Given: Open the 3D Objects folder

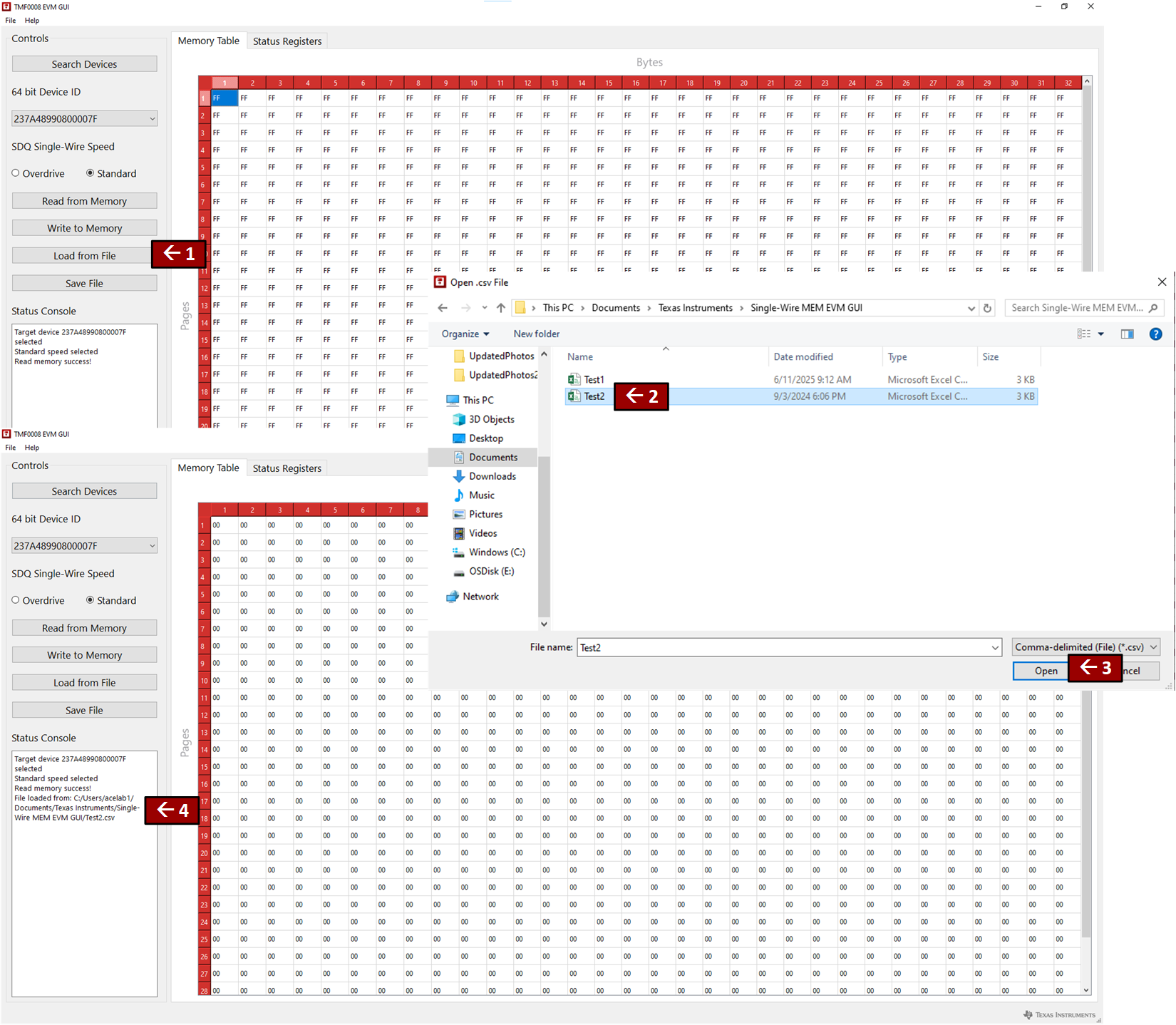Looking at the screenshot, I should pos(491,419).
